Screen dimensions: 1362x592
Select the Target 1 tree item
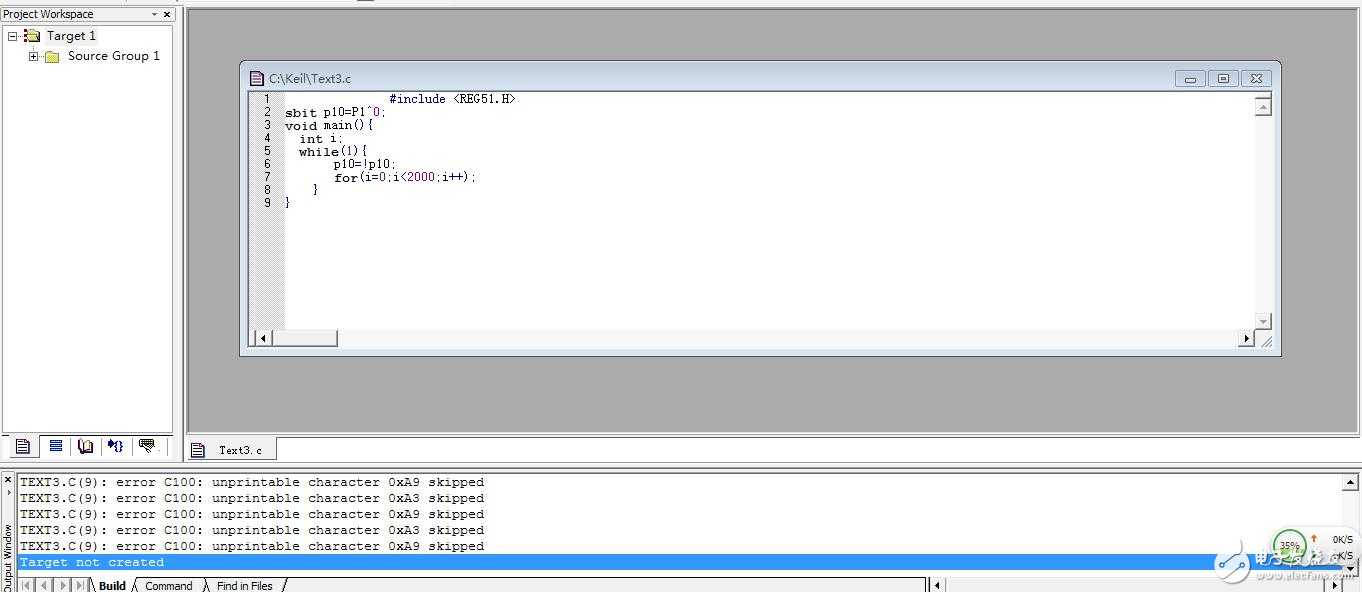71,36
